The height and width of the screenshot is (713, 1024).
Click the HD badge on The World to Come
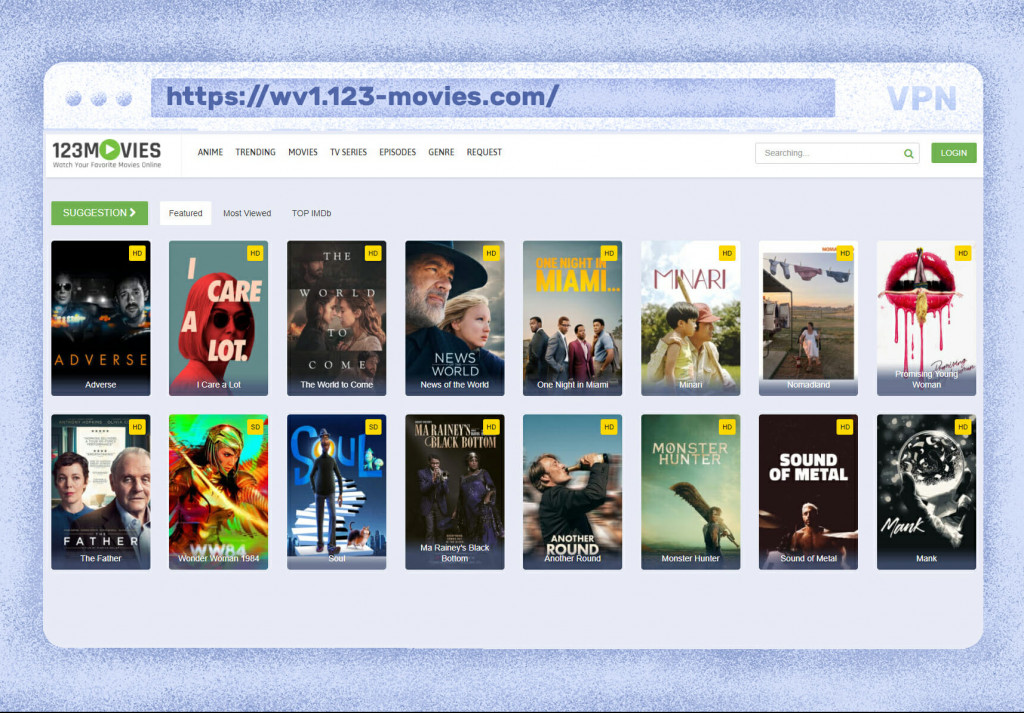coord(373,253)
